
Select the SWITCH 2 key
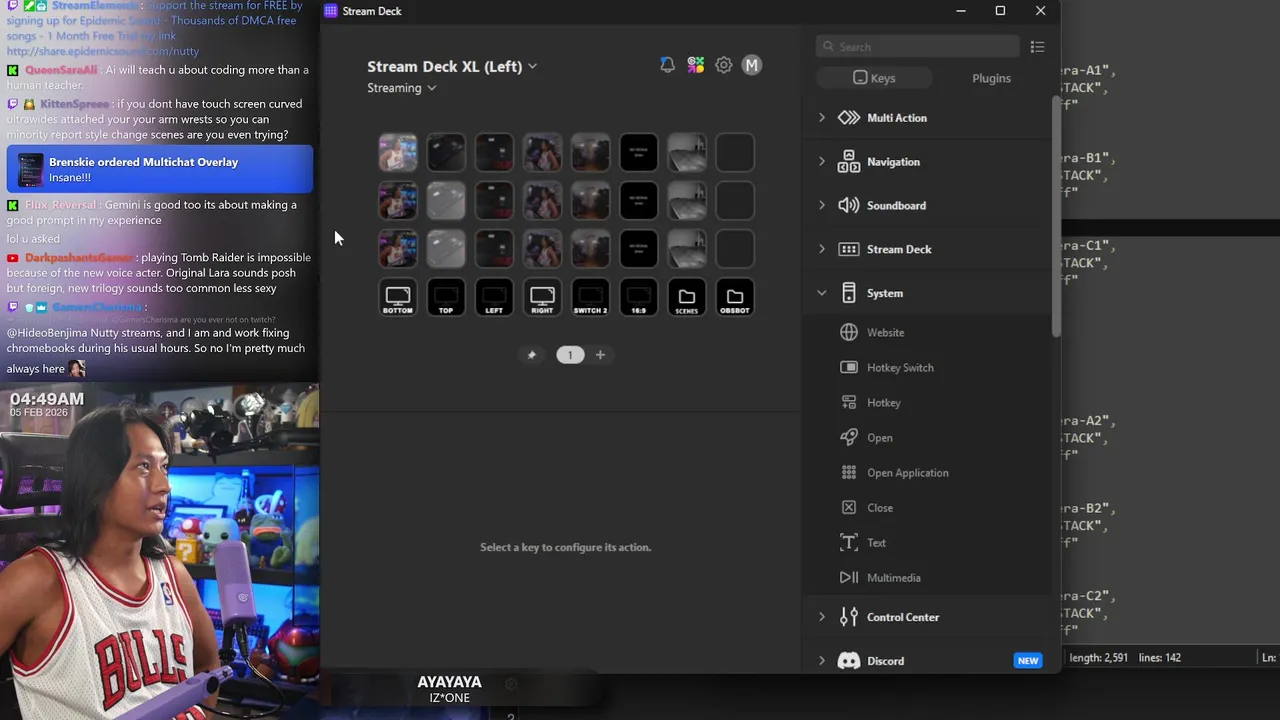coord(590,298)
